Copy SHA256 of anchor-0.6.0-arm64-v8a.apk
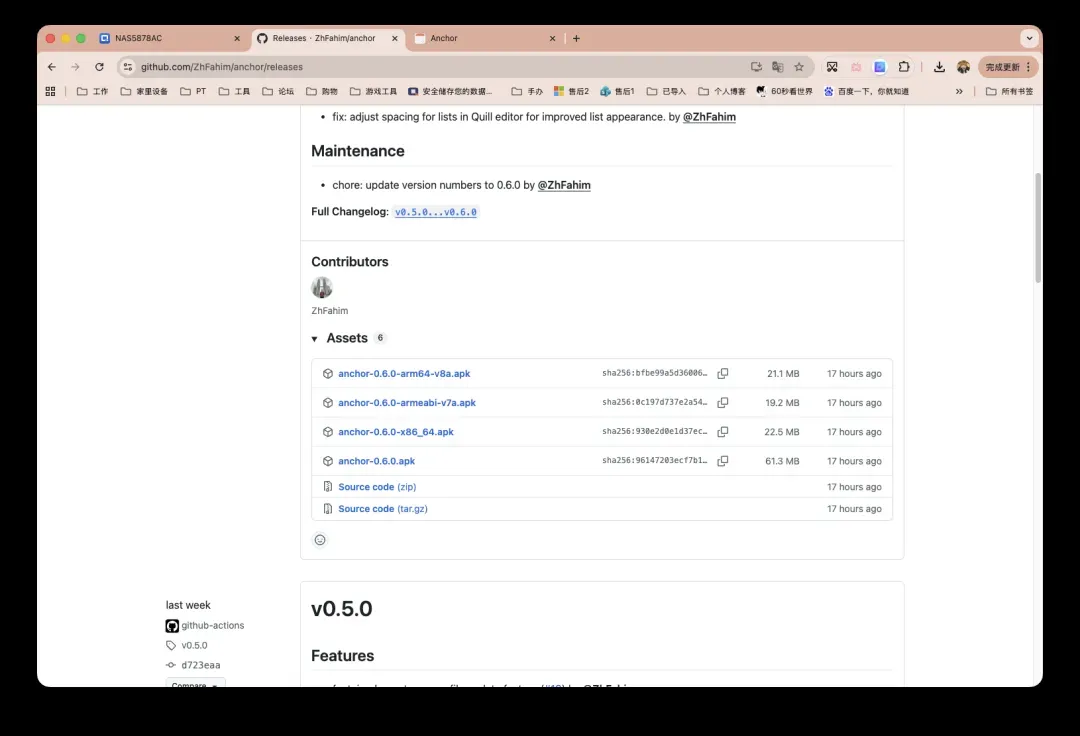The height and width of the screenshot is (736, 1080). [722, 374]
